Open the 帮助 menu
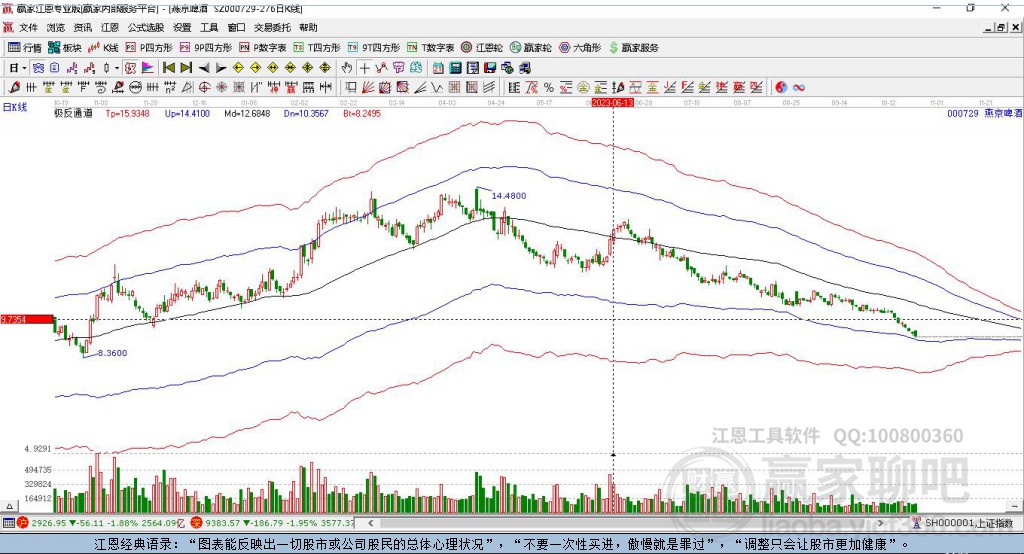 point(308,27)
